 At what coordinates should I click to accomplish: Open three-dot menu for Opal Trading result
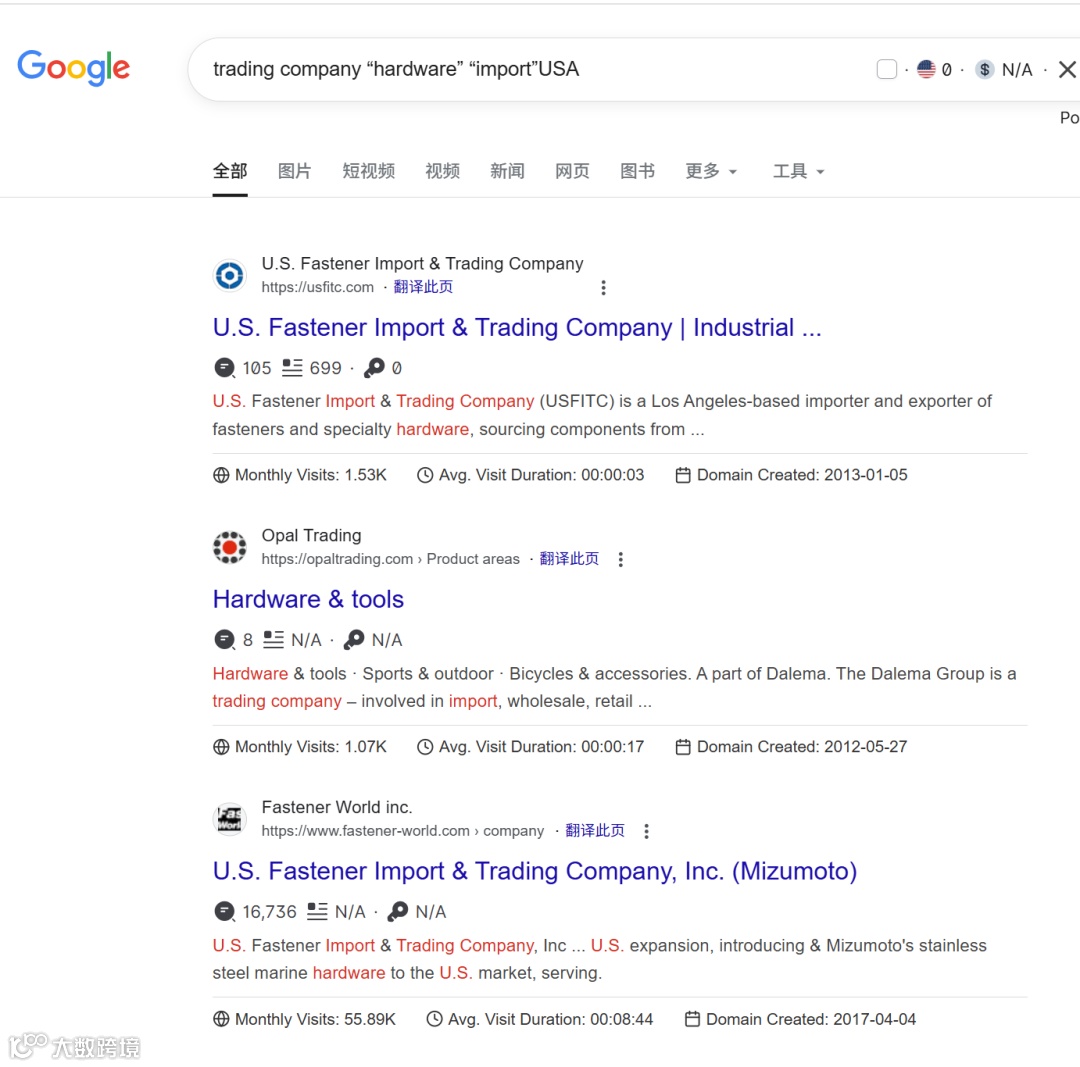click(621, 559)
